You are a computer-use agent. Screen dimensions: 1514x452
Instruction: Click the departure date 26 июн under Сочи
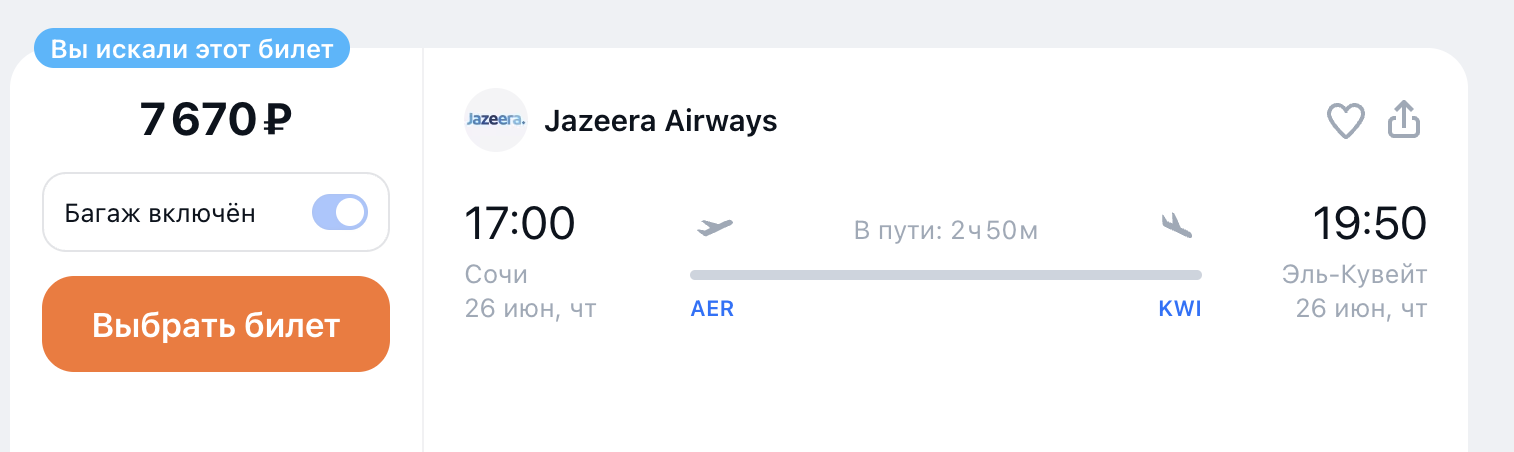pos(530,309)
